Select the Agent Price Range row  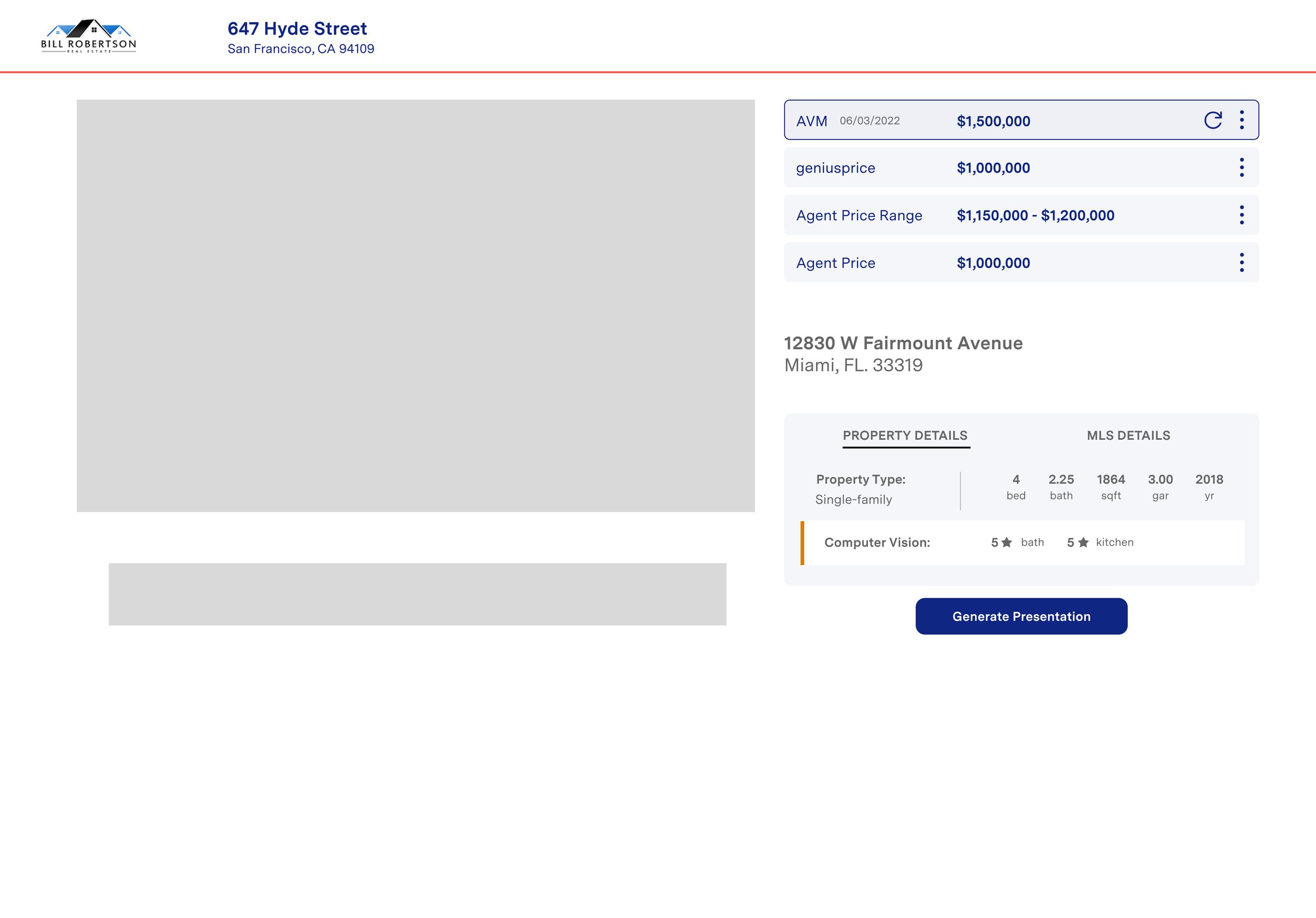(x=1020, y=215)
